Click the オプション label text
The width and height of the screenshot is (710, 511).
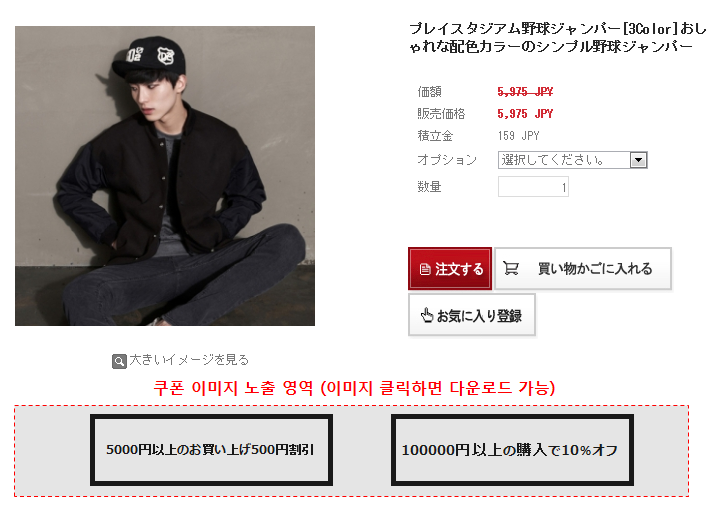pos(447,160)
